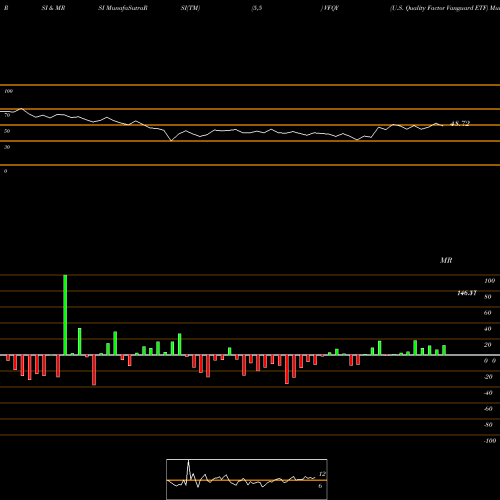Image resolution: width=500 pixels, height=500 pixels.
Task: Click RSI axis label 70
Action: click(7, 115)
